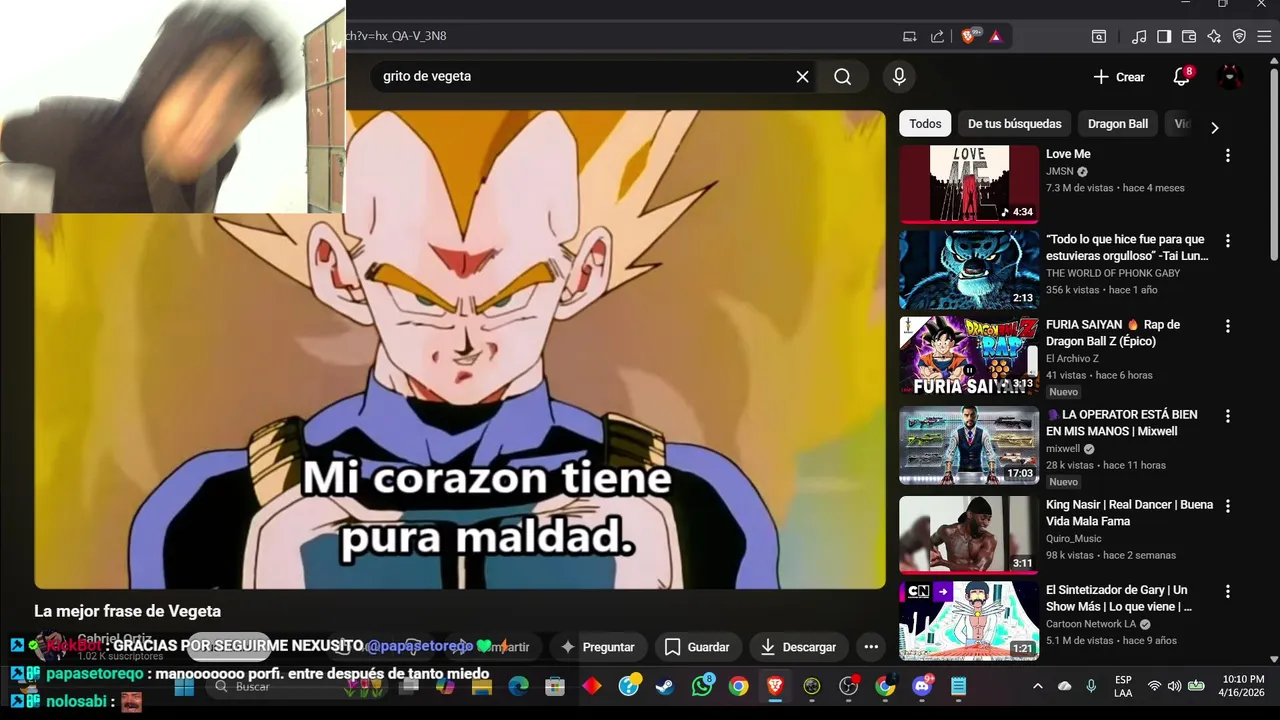Open options menu for Love Me video
Screen dimensions: 1280x720
pos(1228,155)
